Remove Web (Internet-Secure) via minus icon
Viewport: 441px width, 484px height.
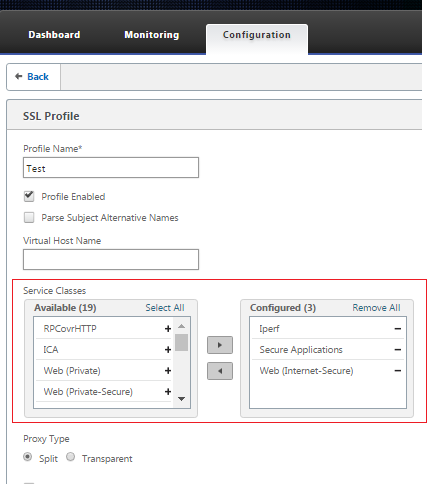coord(397,371)
